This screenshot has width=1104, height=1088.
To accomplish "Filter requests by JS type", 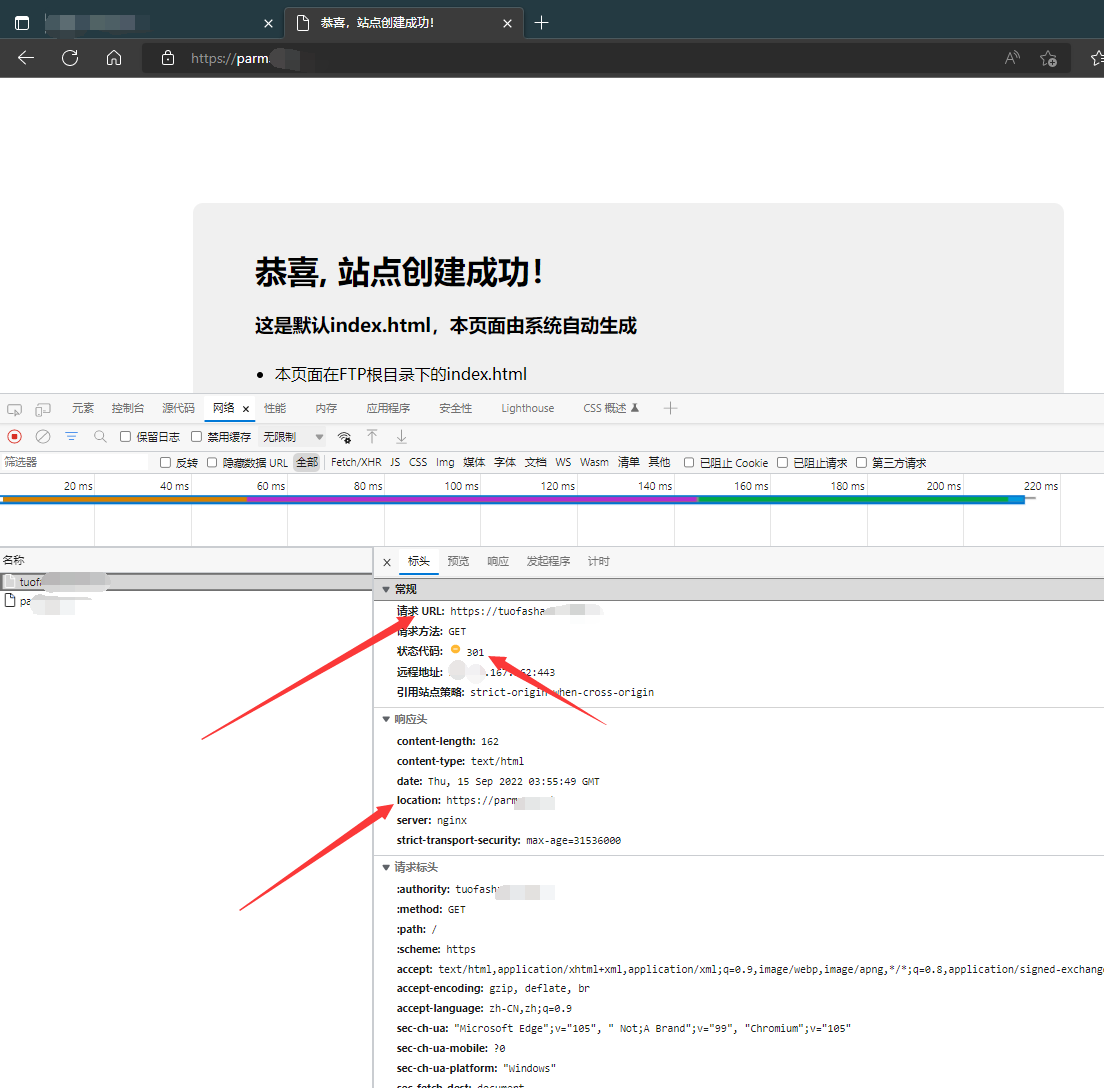I will (395, 463).
